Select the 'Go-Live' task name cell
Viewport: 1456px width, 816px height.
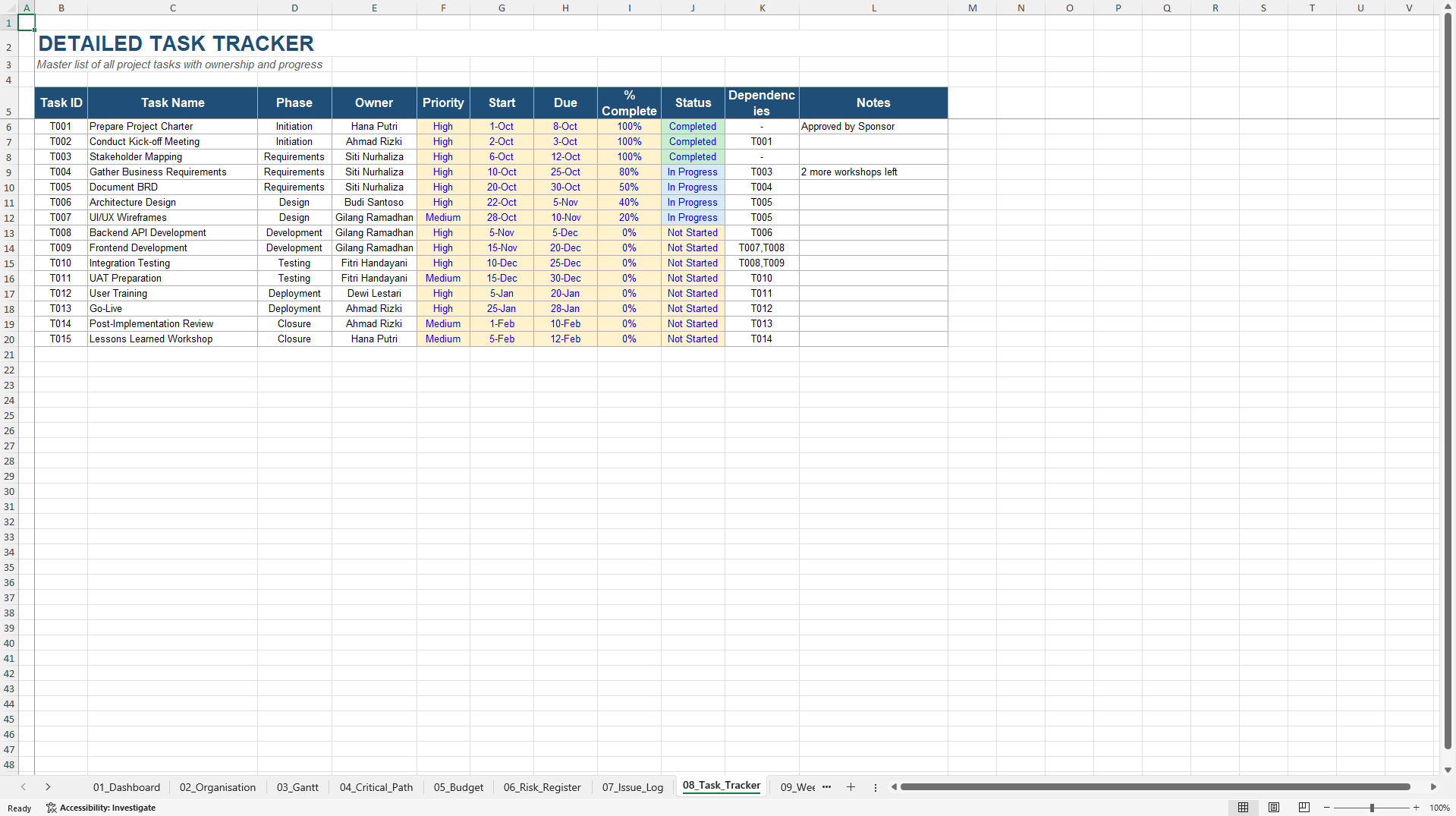(172, 309)
